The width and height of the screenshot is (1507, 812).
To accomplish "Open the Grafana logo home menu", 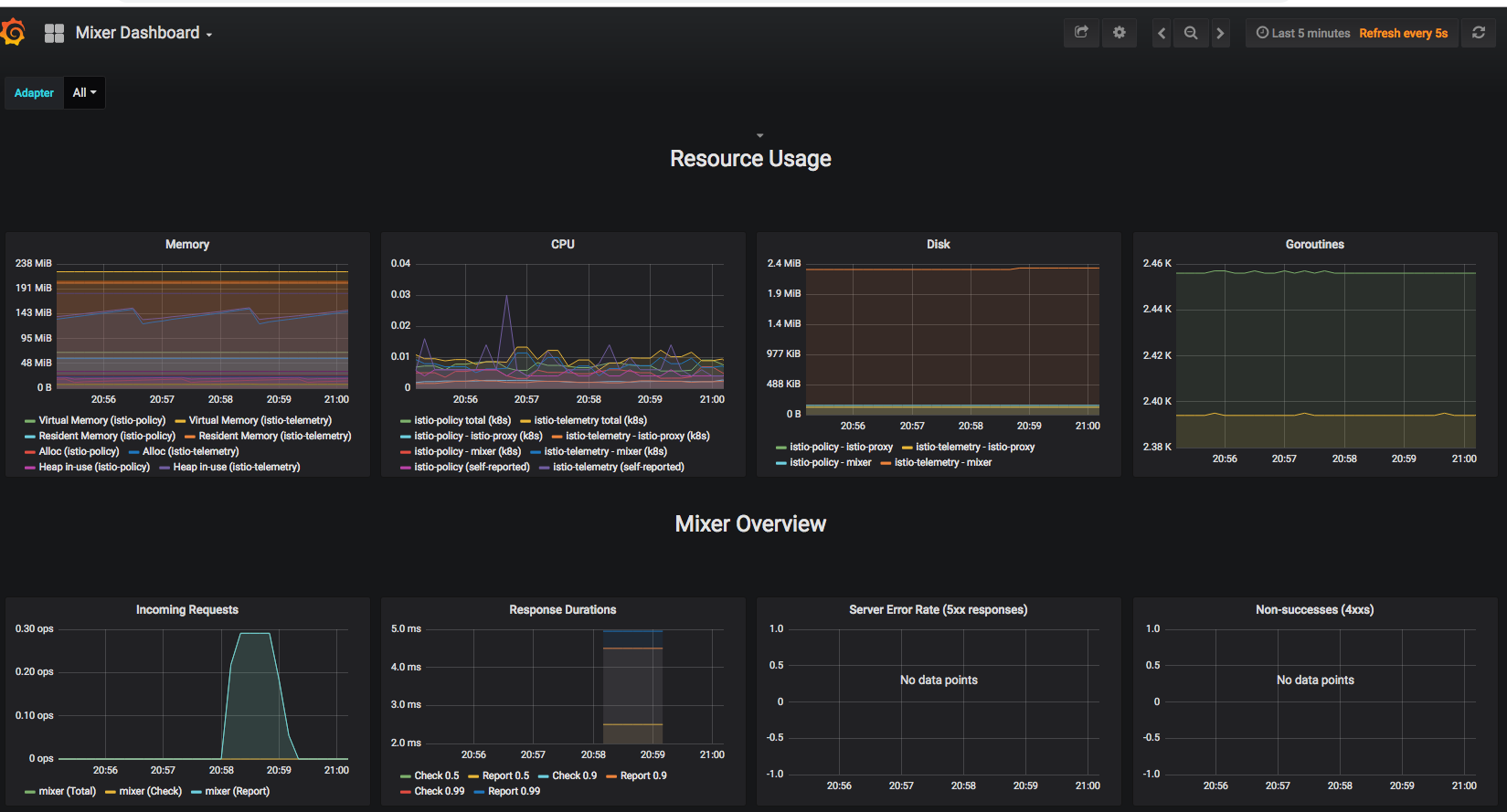I will [13, 33].
